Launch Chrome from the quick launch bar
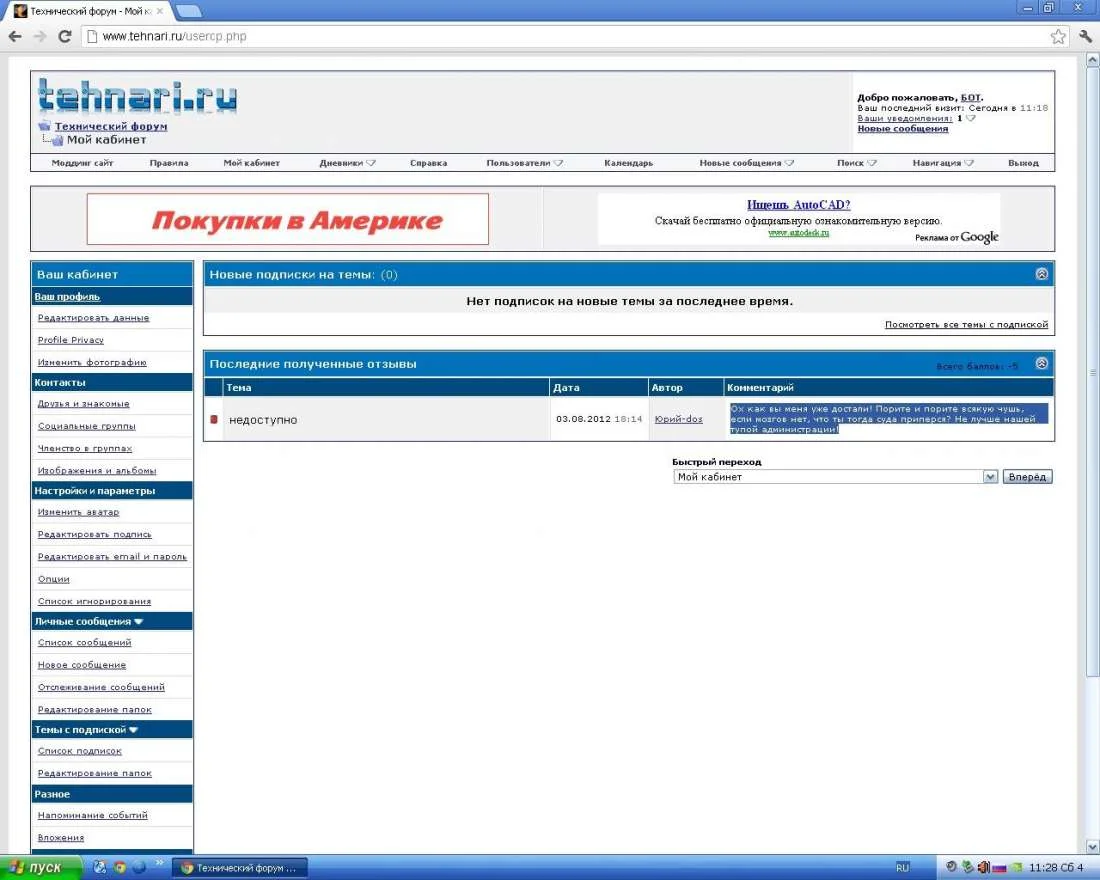This screenshot has width=1100, height=880. click(x=120, y=867)
